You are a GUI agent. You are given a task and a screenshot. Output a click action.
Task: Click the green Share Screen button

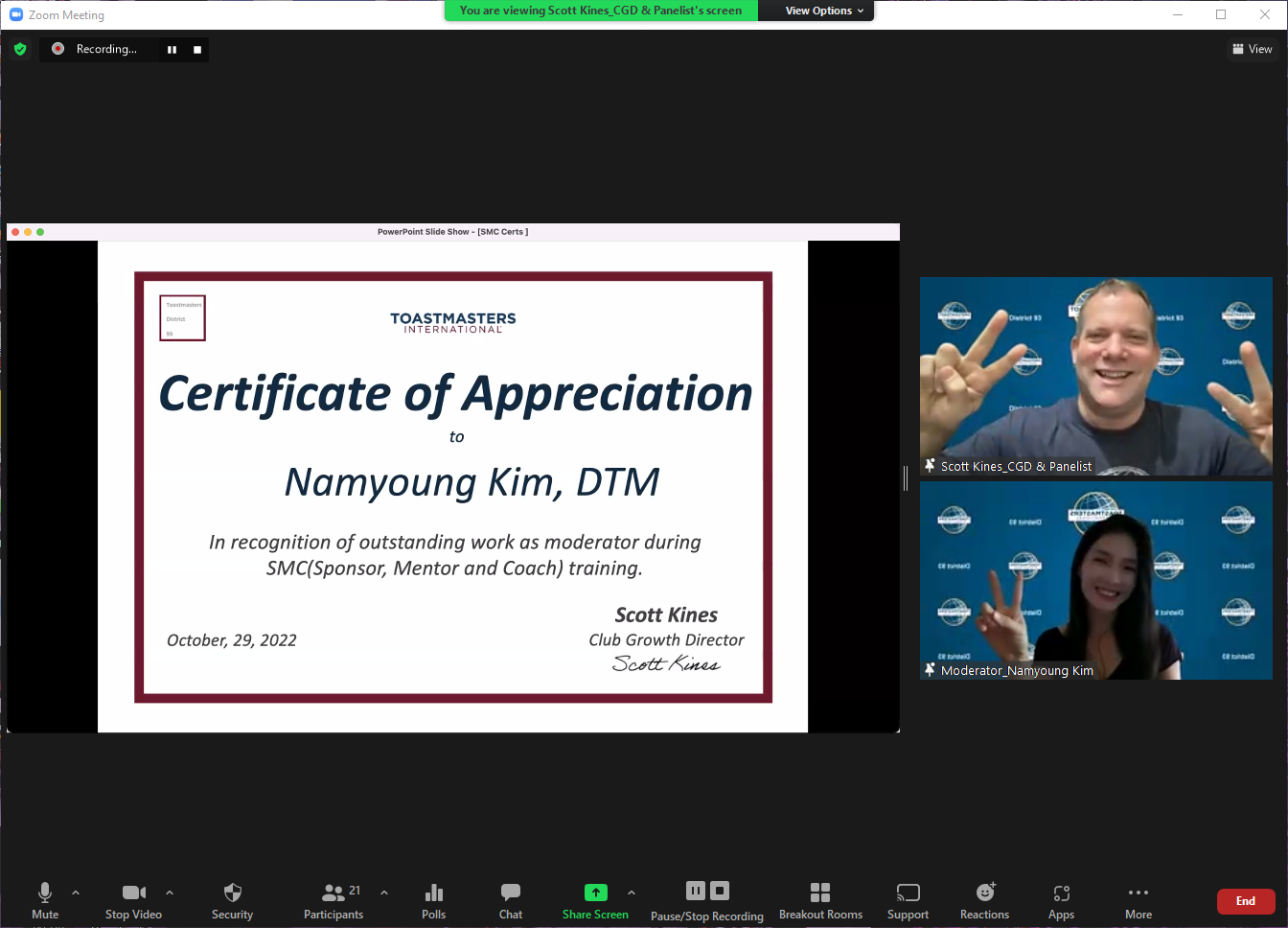(595, 900)
